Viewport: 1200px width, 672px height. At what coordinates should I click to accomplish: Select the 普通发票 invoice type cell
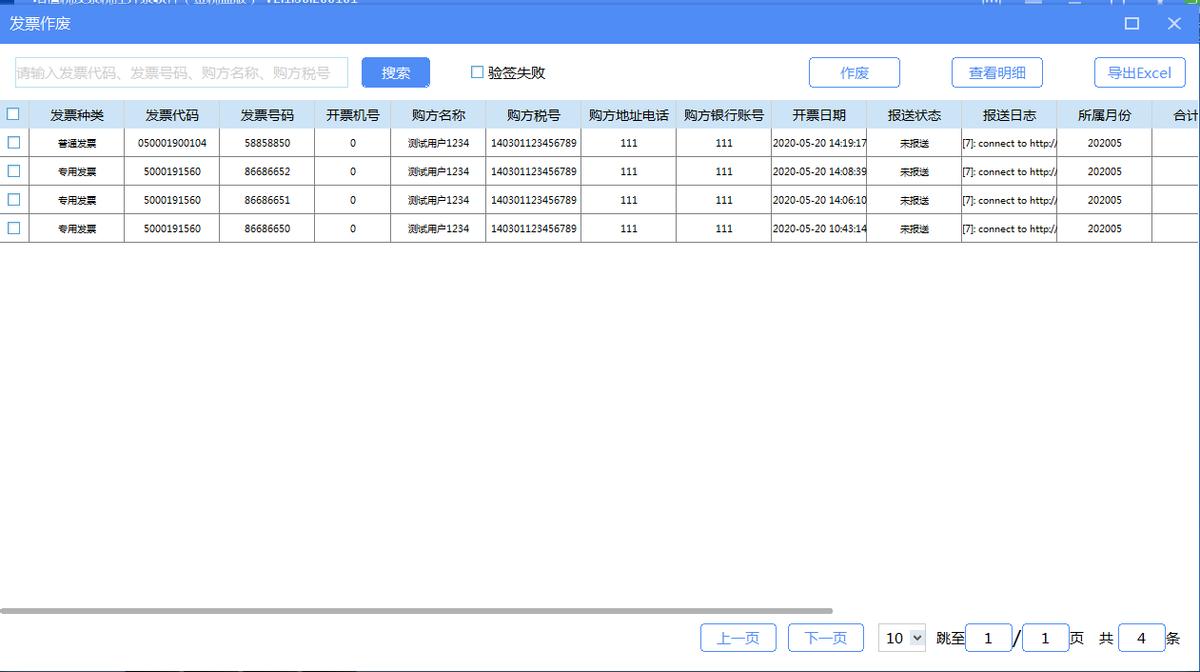pos(77,143)
